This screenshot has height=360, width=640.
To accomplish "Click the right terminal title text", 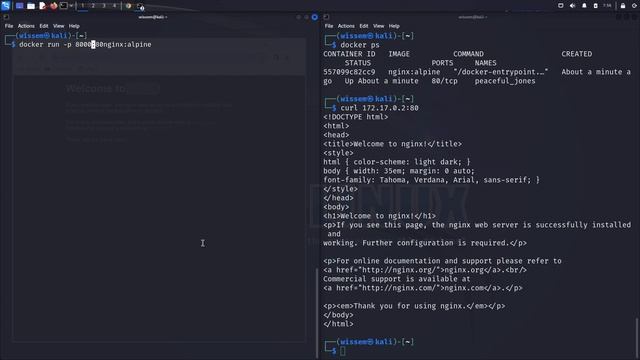I will point(473,17).
